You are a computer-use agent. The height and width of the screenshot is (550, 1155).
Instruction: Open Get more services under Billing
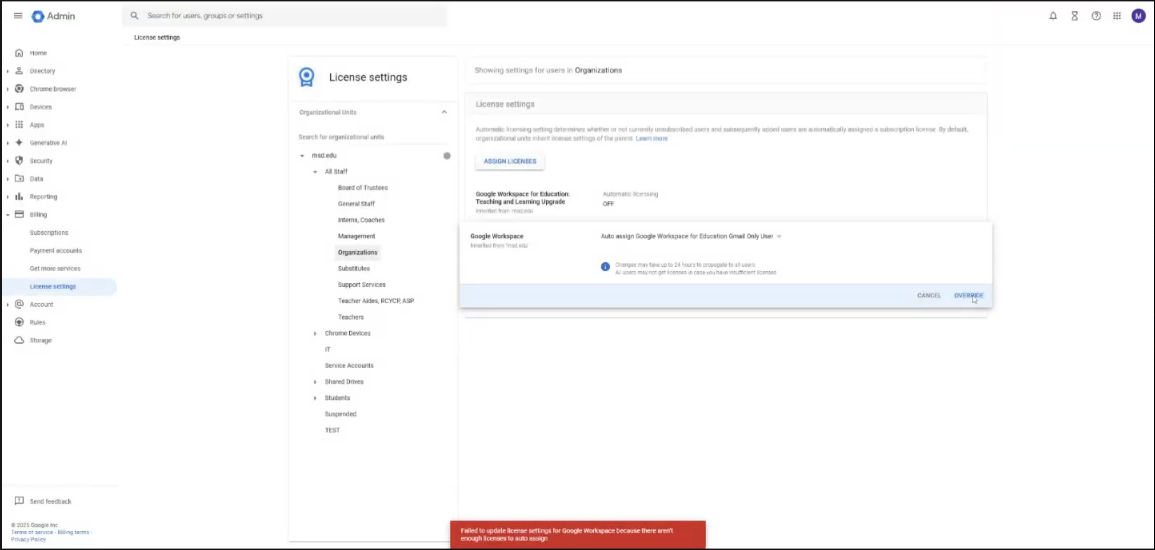coord(55,269)
